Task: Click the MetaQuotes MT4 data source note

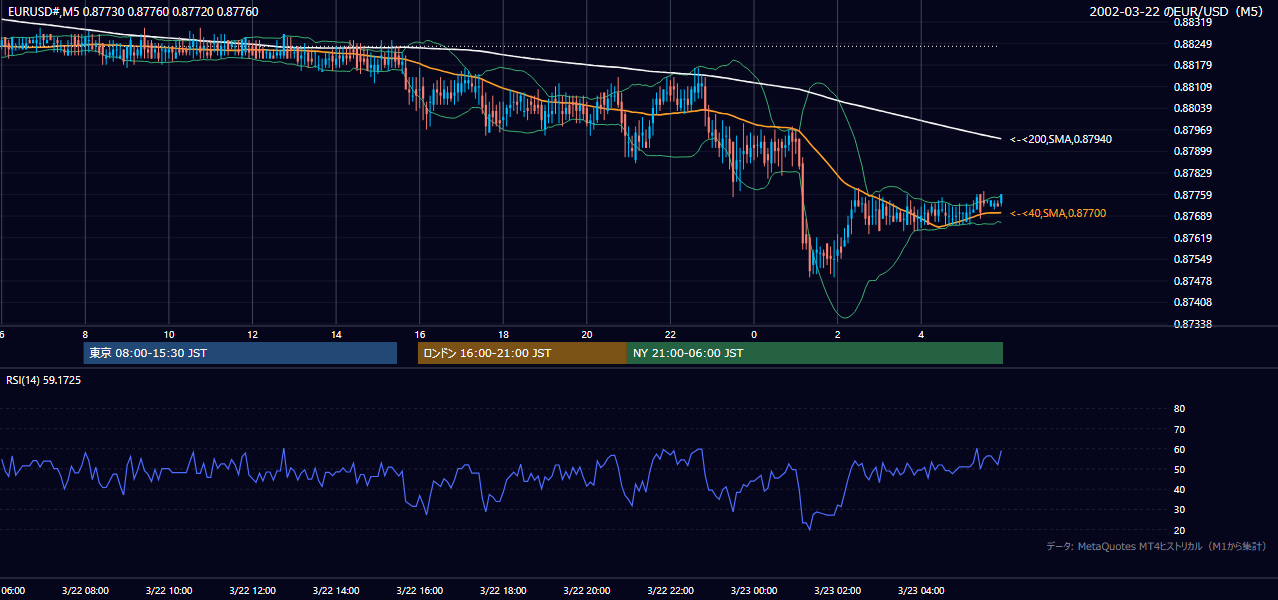Action: (x=1156, y=546)
